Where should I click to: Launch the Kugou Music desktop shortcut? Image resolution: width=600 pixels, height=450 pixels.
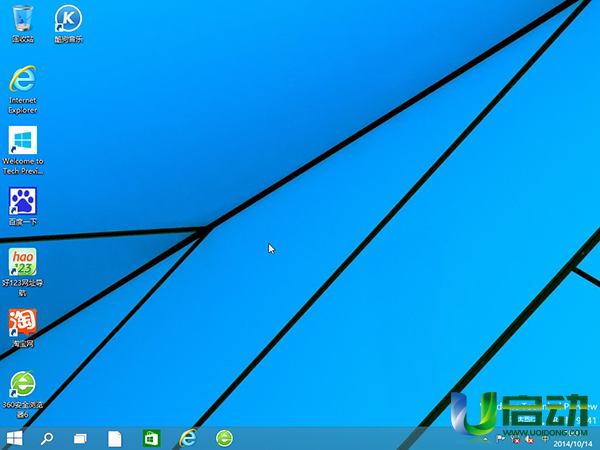(67, 18)
